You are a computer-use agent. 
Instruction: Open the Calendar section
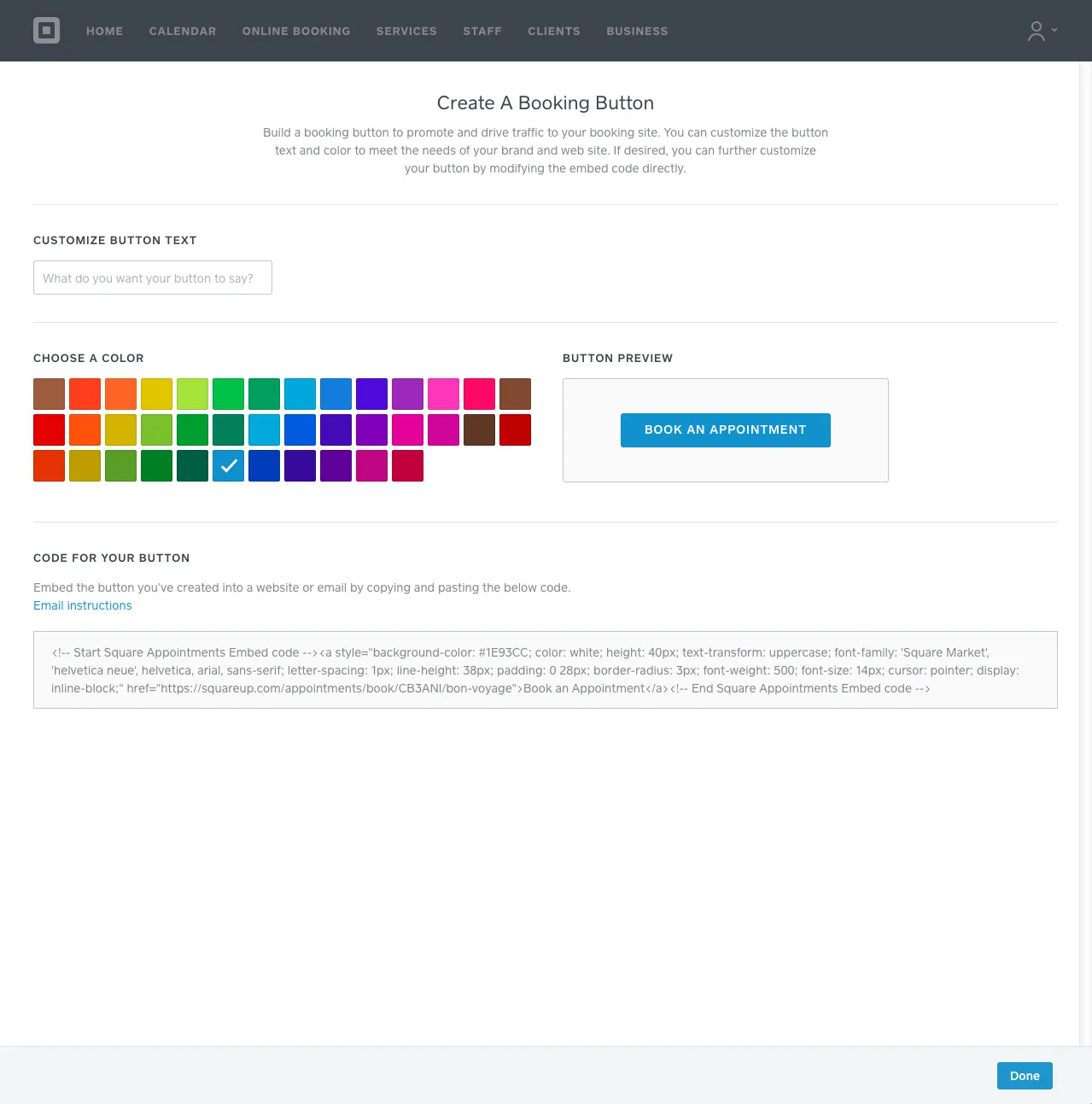[x=183, y=31]
